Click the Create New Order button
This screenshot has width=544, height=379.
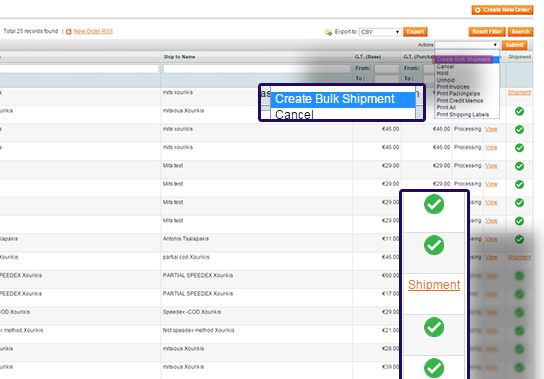click(502, 10)
